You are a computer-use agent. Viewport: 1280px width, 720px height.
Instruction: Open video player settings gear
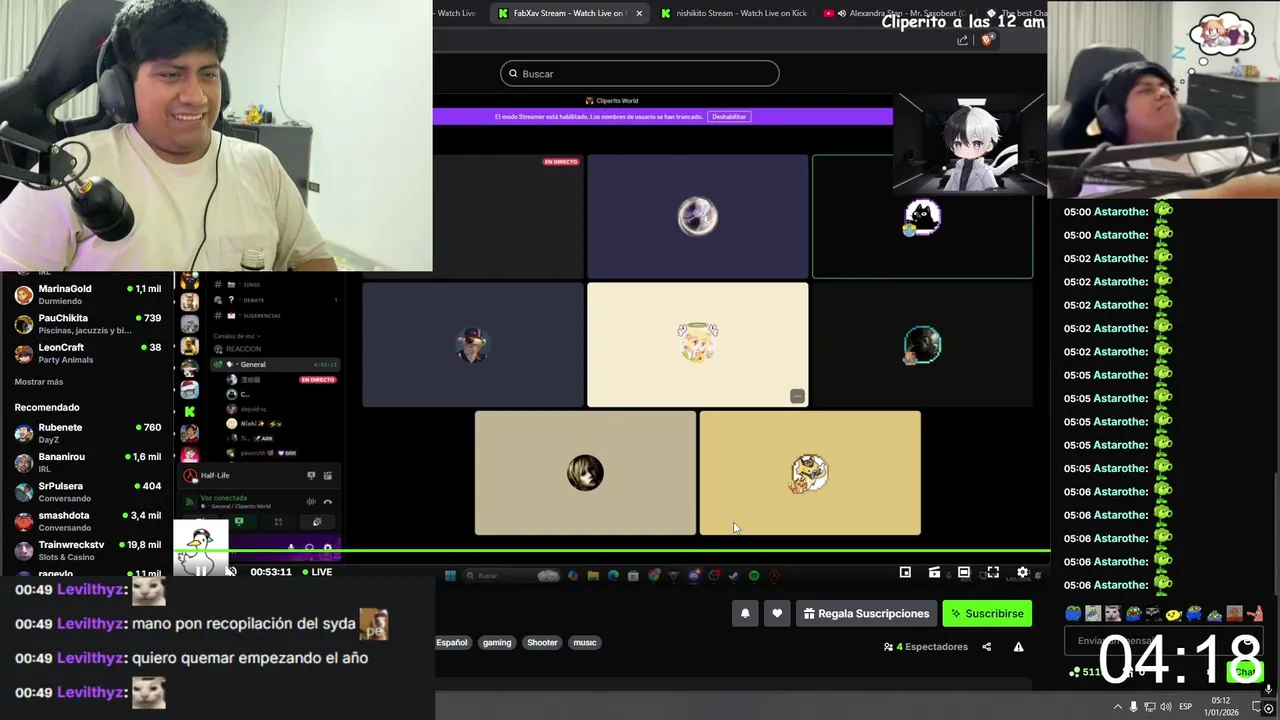pos(1022,572)
